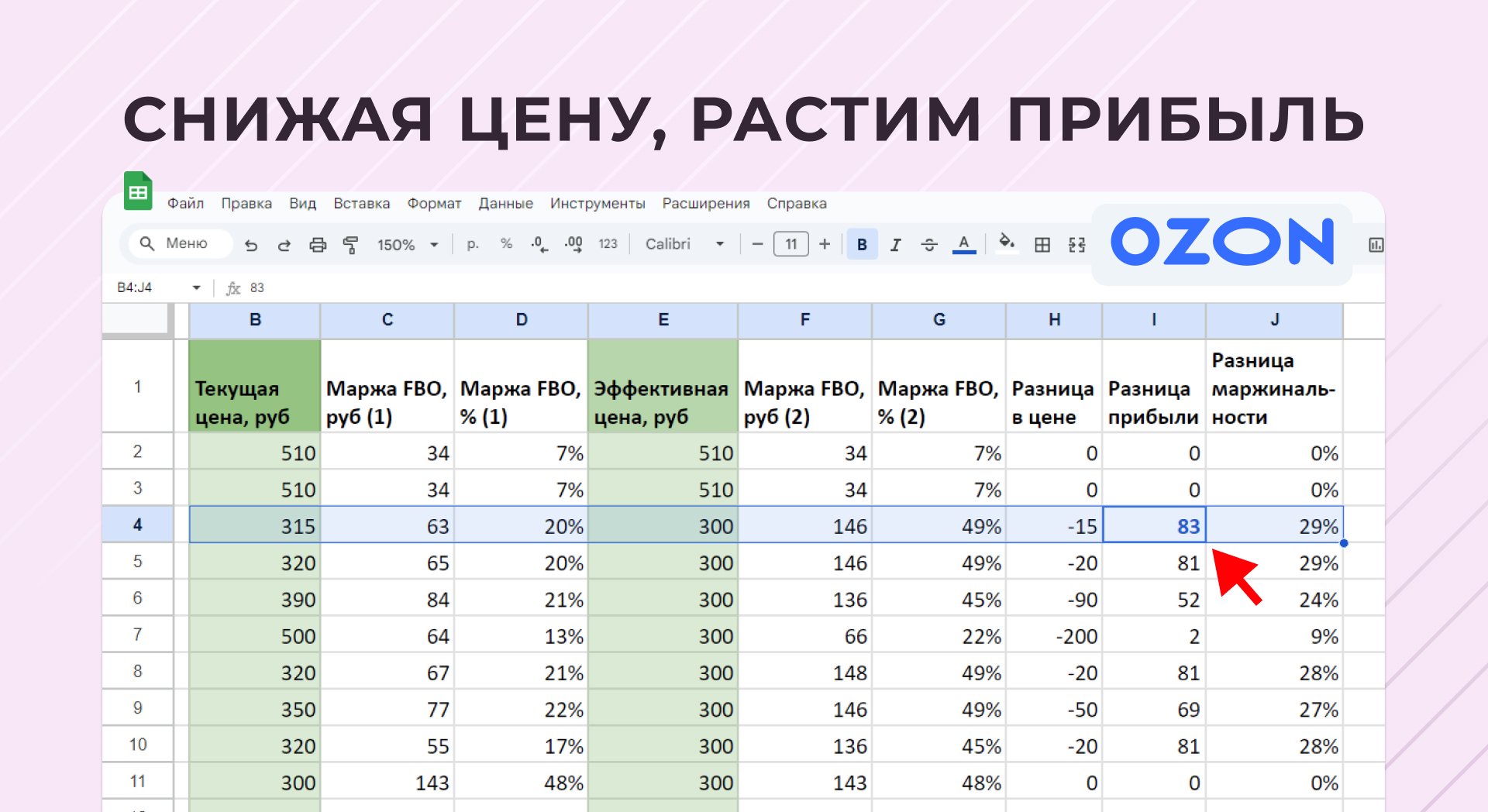
Task: Select cell F7 with value 66
Action: [805, 635]
